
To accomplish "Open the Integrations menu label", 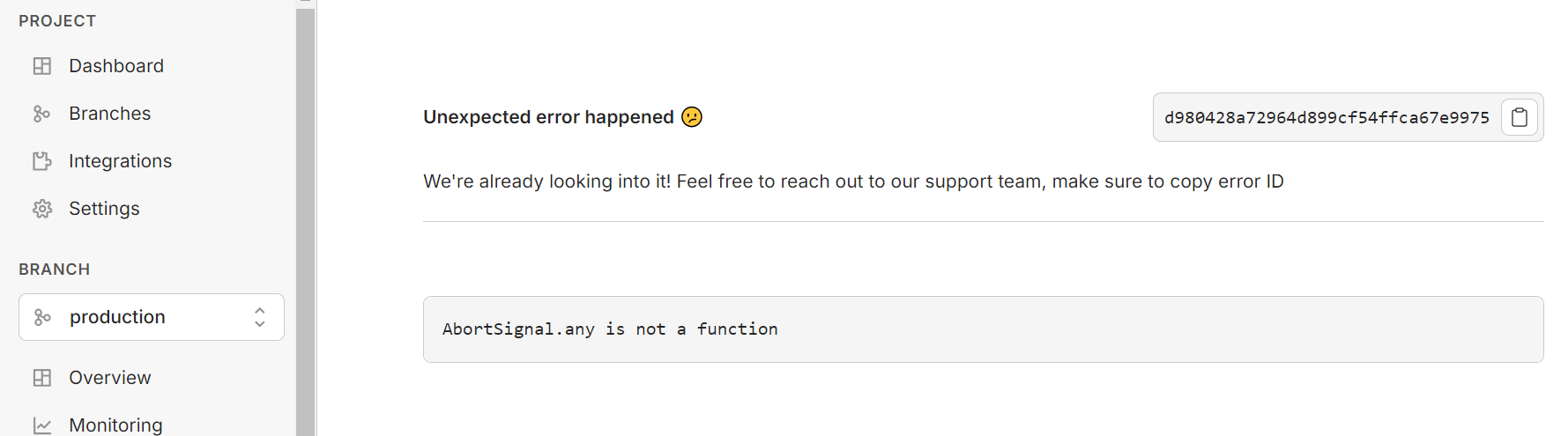I will (x=121, y=161).
